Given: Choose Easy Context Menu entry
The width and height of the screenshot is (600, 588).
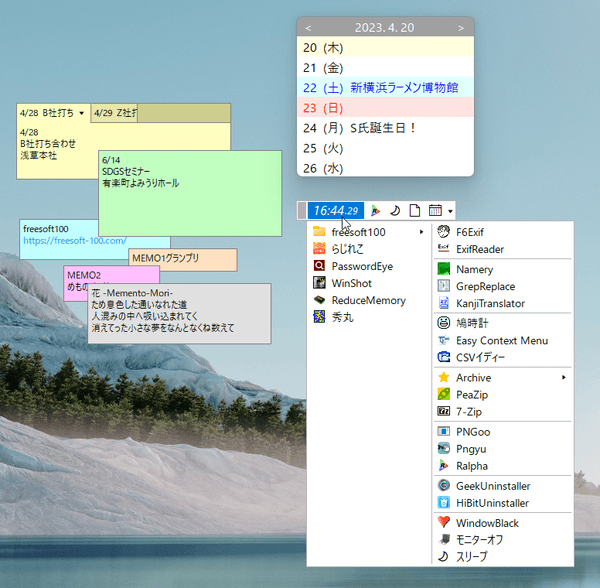Looking at the screenshot, I should pos(501,341).
